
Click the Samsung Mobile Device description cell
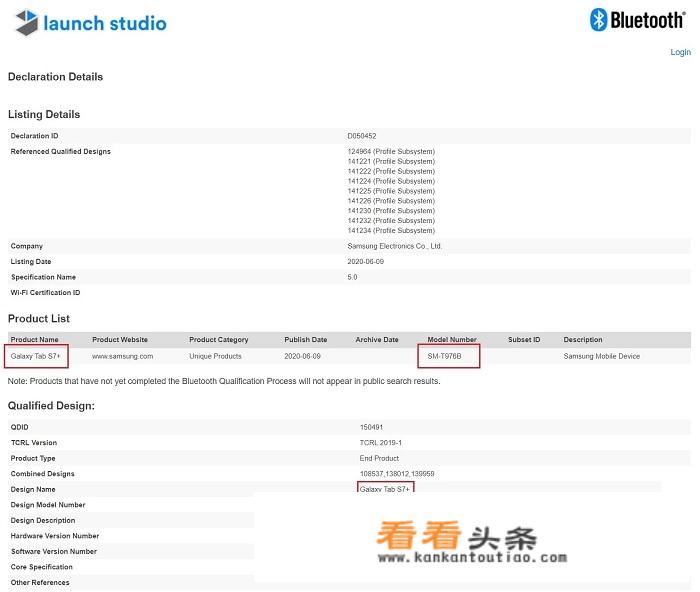coord(602,356)
